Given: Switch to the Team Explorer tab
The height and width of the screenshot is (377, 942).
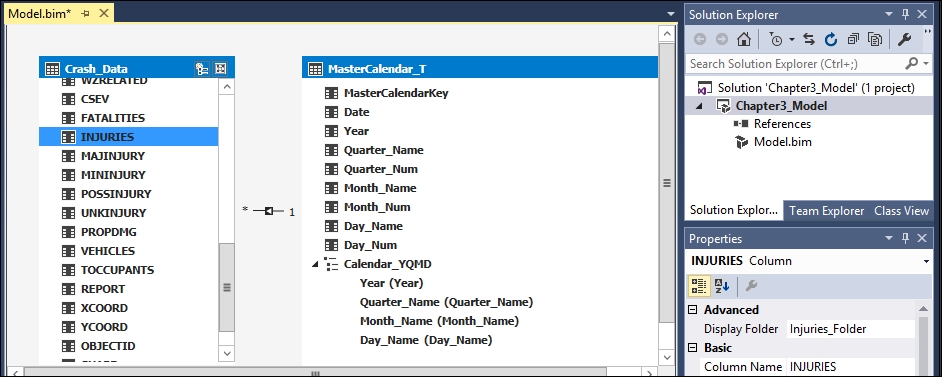Looking at the screenshot, I should pyautogui.click(x=827, y=211).
